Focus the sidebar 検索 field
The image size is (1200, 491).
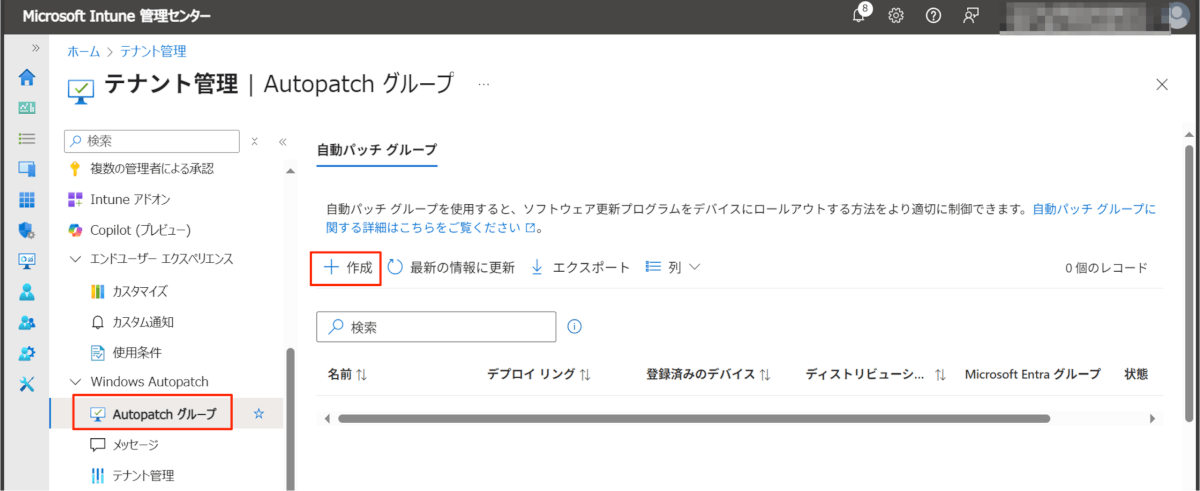[152, 141]
